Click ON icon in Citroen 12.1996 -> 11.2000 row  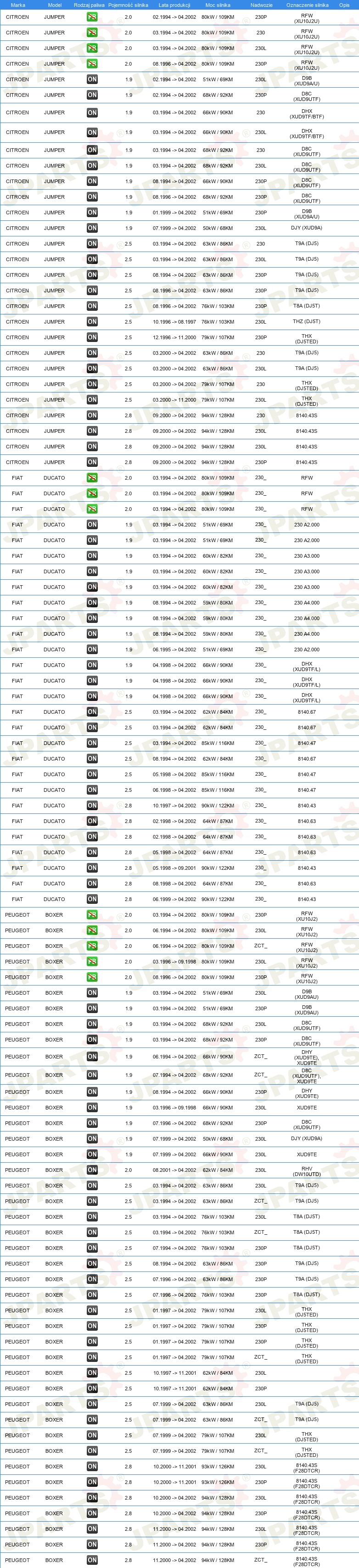point(92,337)
